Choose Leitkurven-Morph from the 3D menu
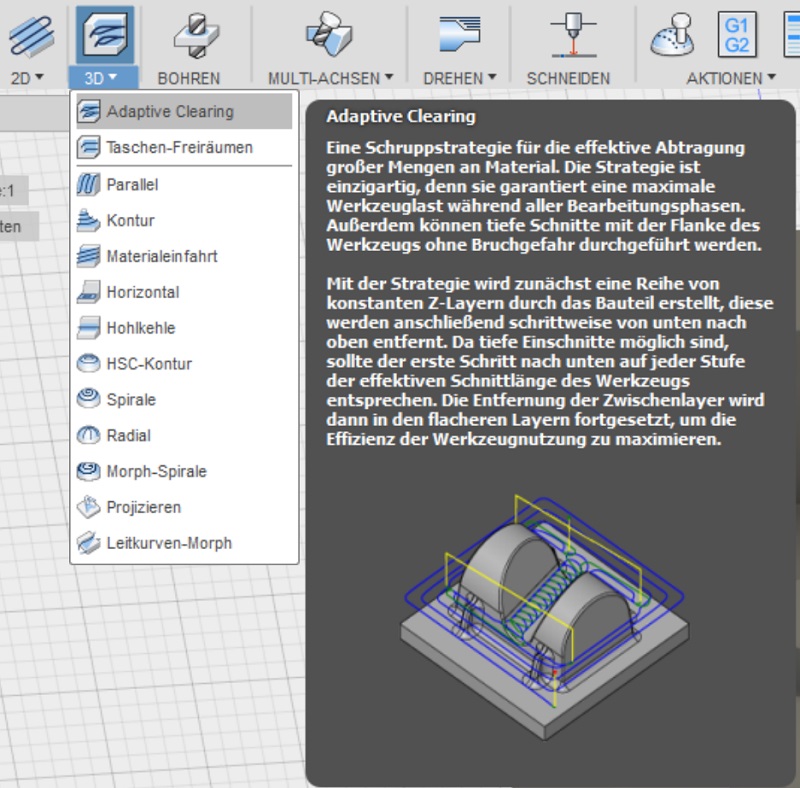 pyautogui.click(x=184, y=543)
